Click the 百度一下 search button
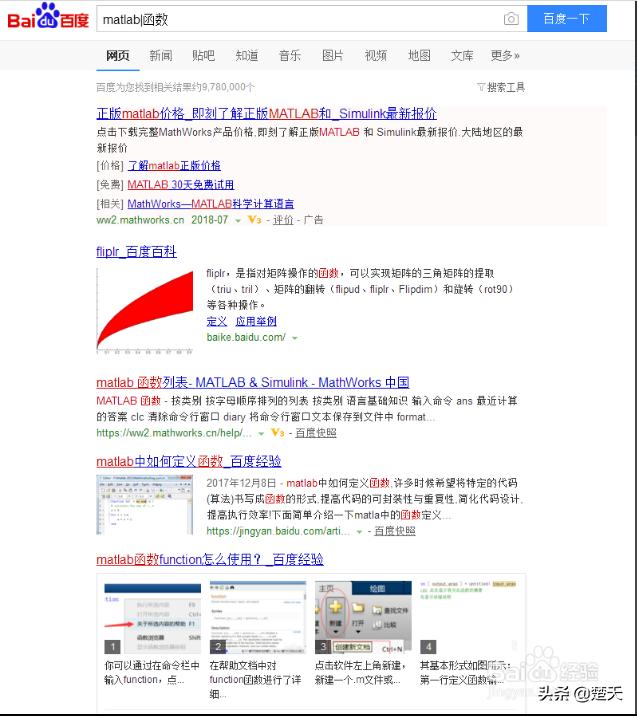The width and height of the screenshot is (637, 716). [x=567, y=19]
